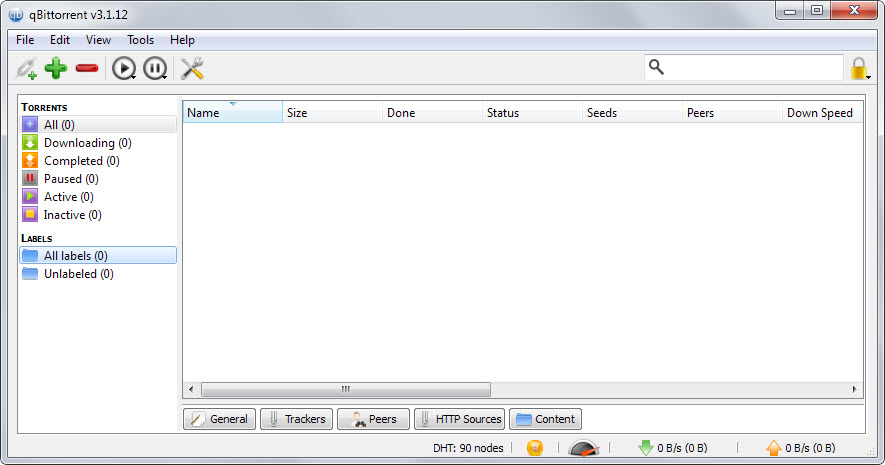Viewport: 885px width, 465px height.
Task: Switch to the General tab
Action: click(x=220, y=419)
